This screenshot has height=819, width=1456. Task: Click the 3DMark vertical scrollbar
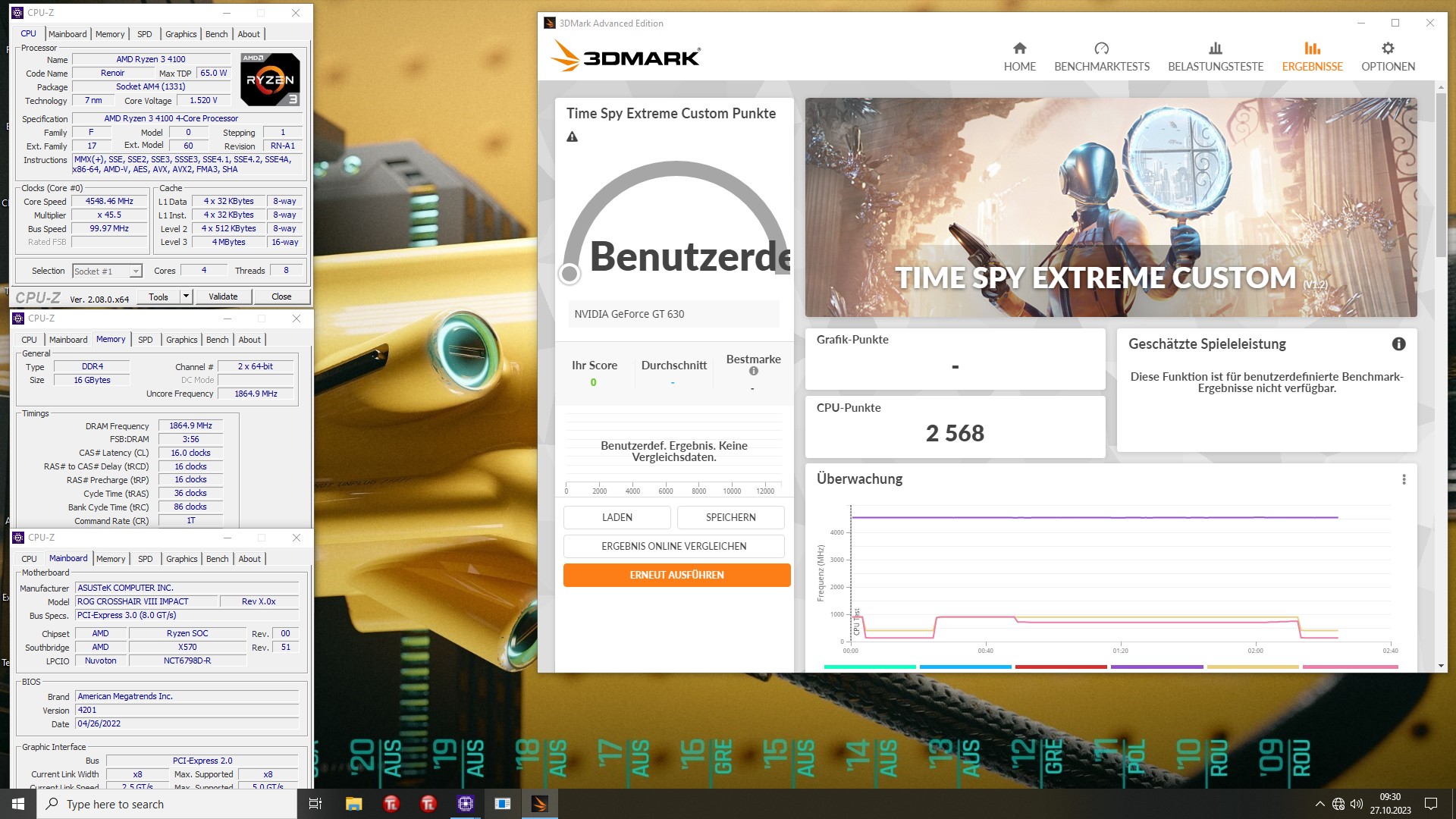pyautogui.click(x=1441, y=174)
